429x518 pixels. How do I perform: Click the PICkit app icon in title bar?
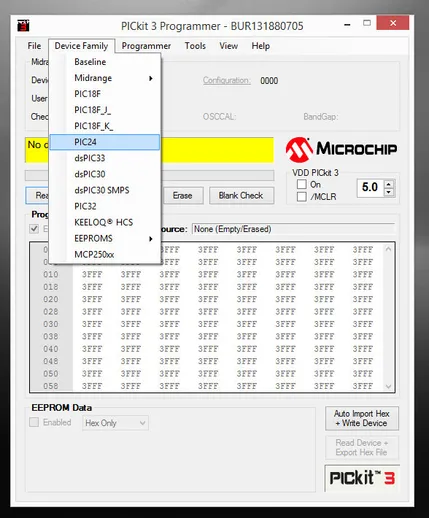coord(23,26)
